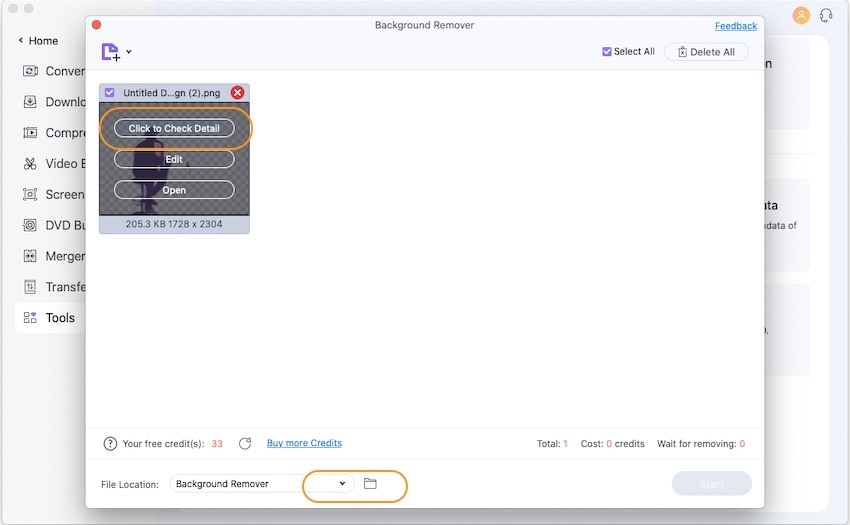Open the user account avatar icon
This screenshot has width=850, height=525.
[801, 15]
